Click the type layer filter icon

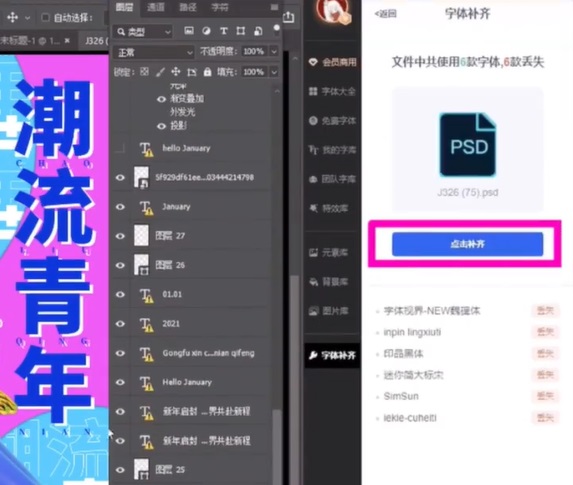(224, 31)
